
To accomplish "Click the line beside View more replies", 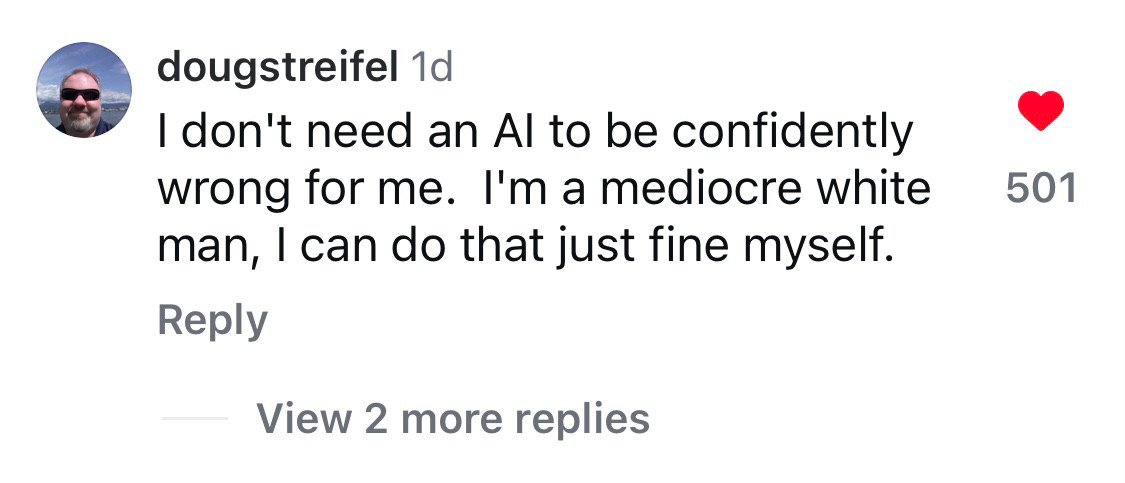I will point(194,418).
